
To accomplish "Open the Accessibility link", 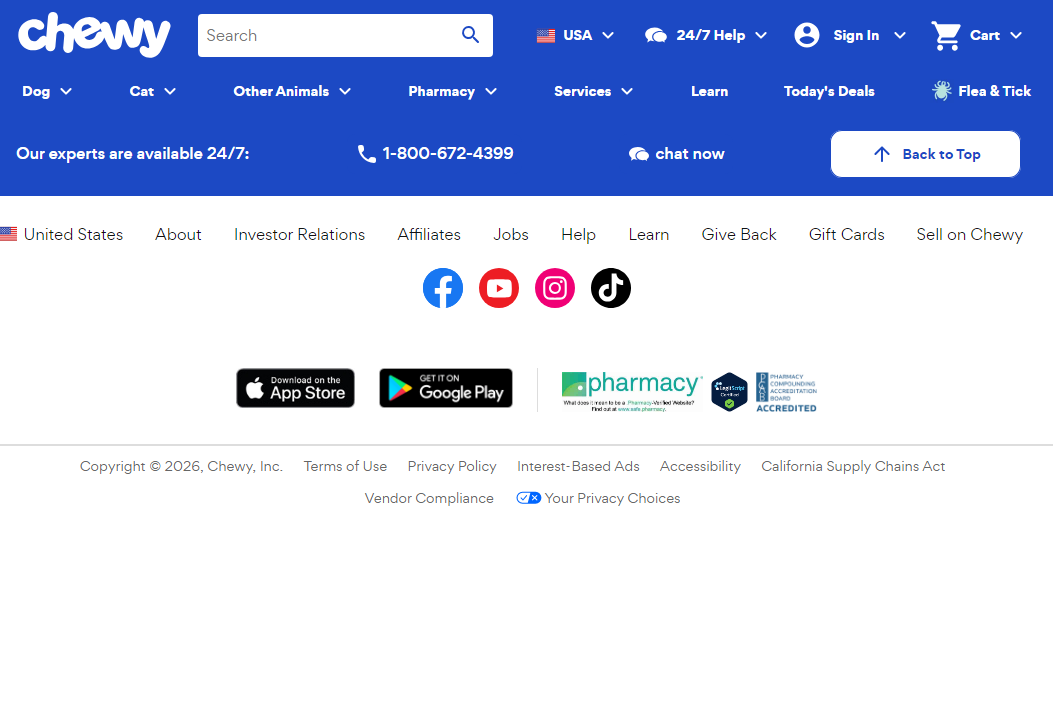I will [700, 466].
